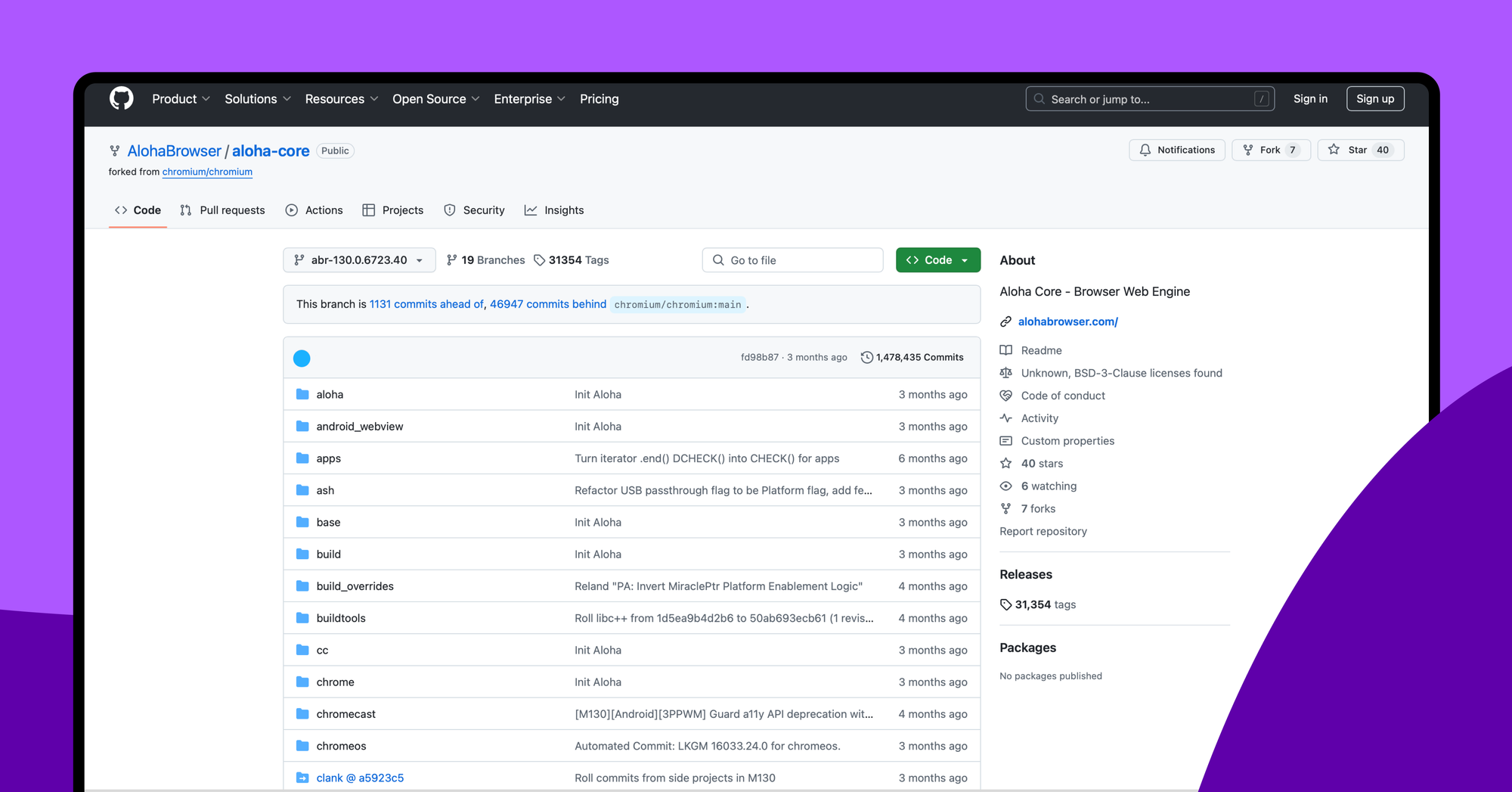Click the GitHub logo in the header

[x=121, y=98]
